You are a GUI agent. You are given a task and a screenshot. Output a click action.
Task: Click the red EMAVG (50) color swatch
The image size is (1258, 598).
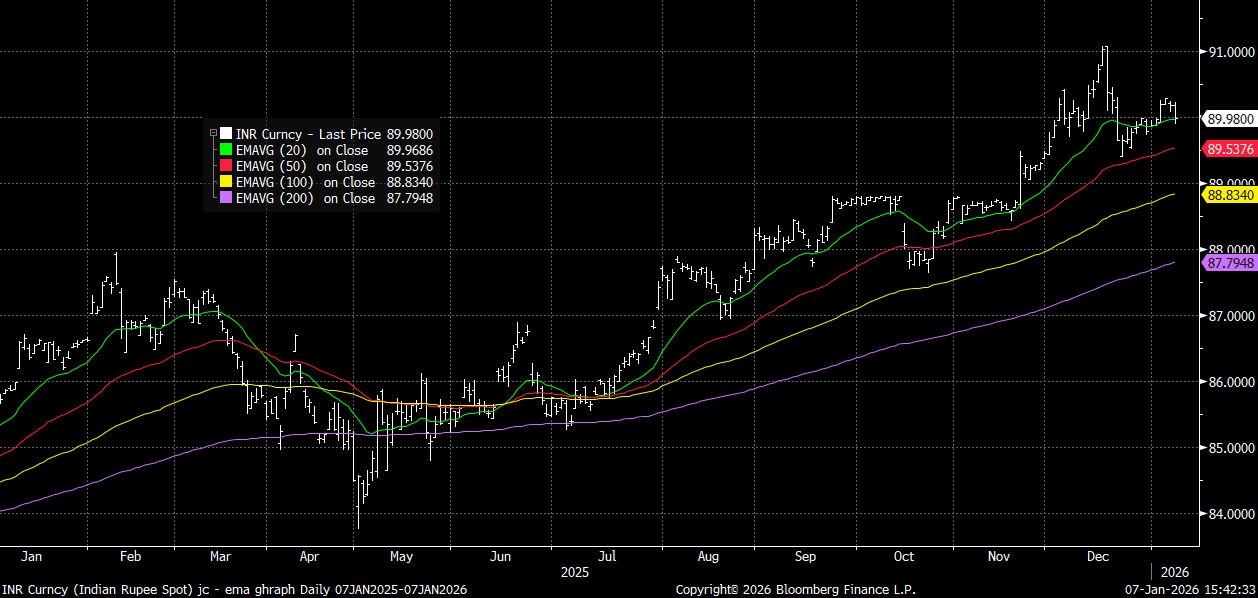[x=226, y=166]
